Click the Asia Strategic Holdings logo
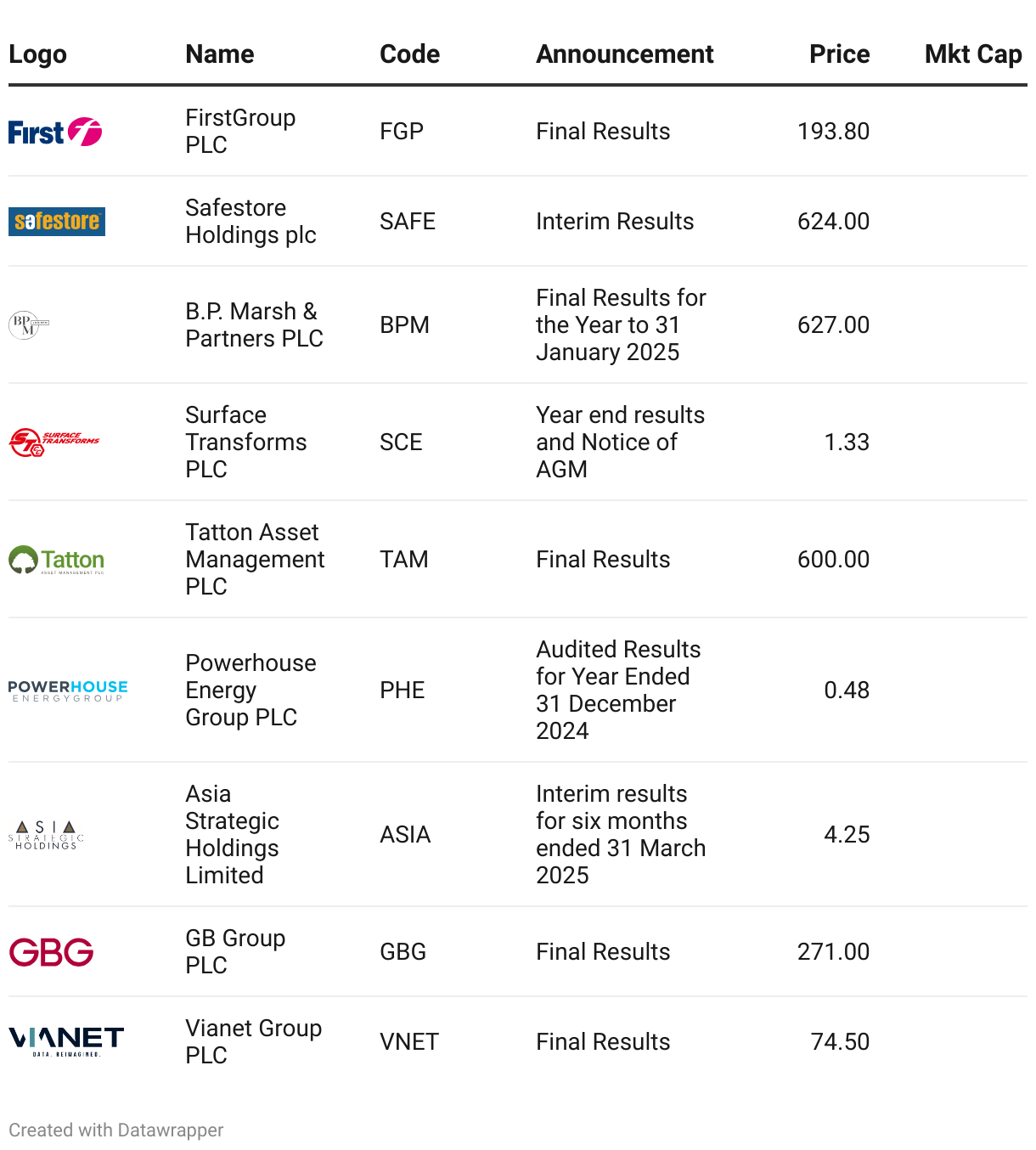Screen dimensions: 1036x1150 47,835
